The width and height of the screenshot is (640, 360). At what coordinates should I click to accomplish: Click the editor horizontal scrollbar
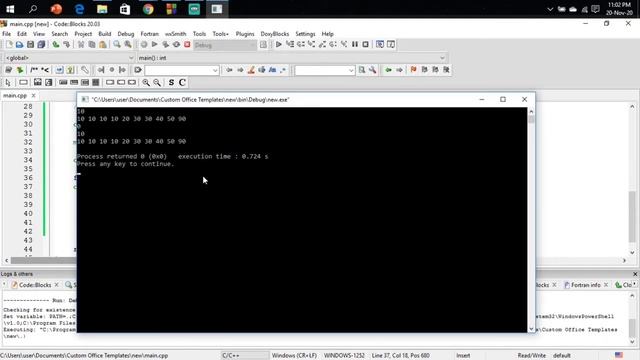click(x=43, y=260)
